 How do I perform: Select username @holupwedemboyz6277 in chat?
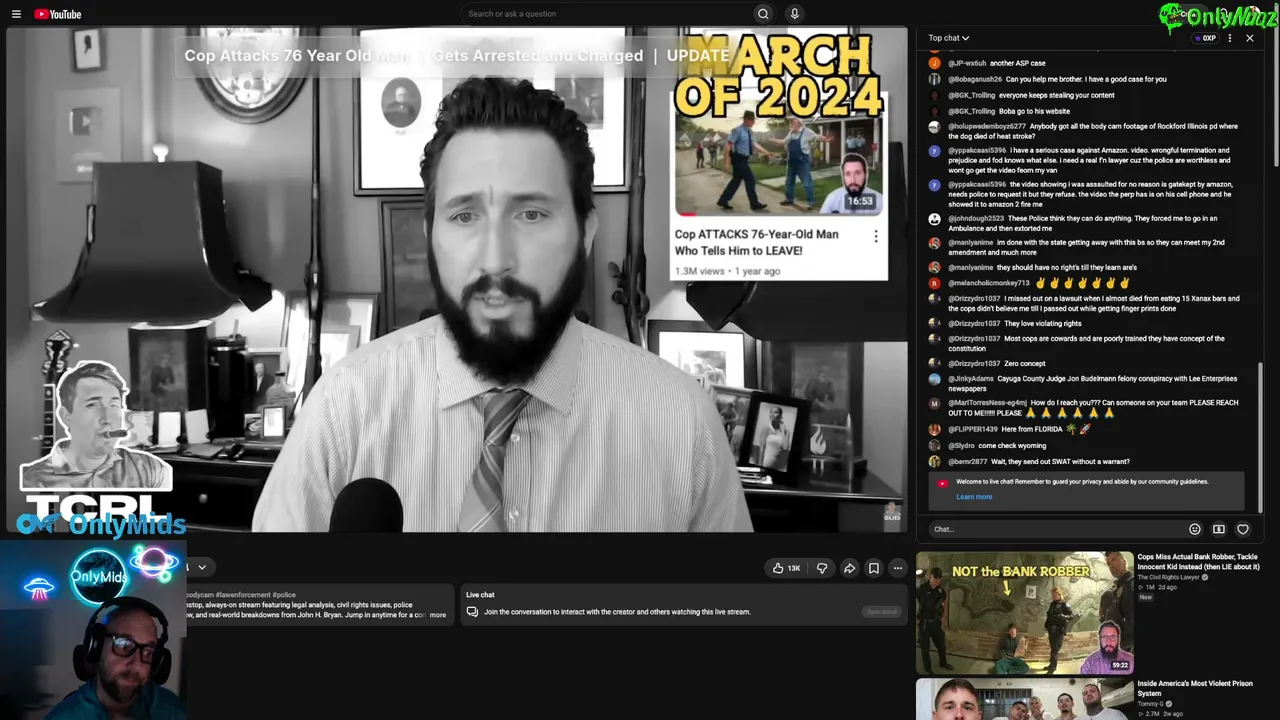coord(987,127)
